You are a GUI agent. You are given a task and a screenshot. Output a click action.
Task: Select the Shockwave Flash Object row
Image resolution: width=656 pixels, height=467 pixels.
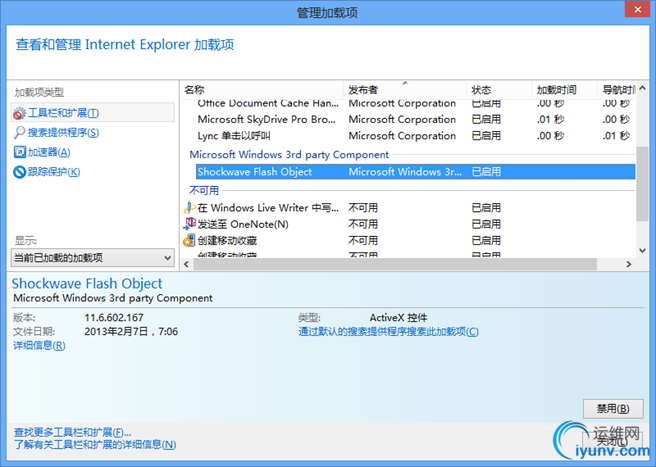point(415,172)
